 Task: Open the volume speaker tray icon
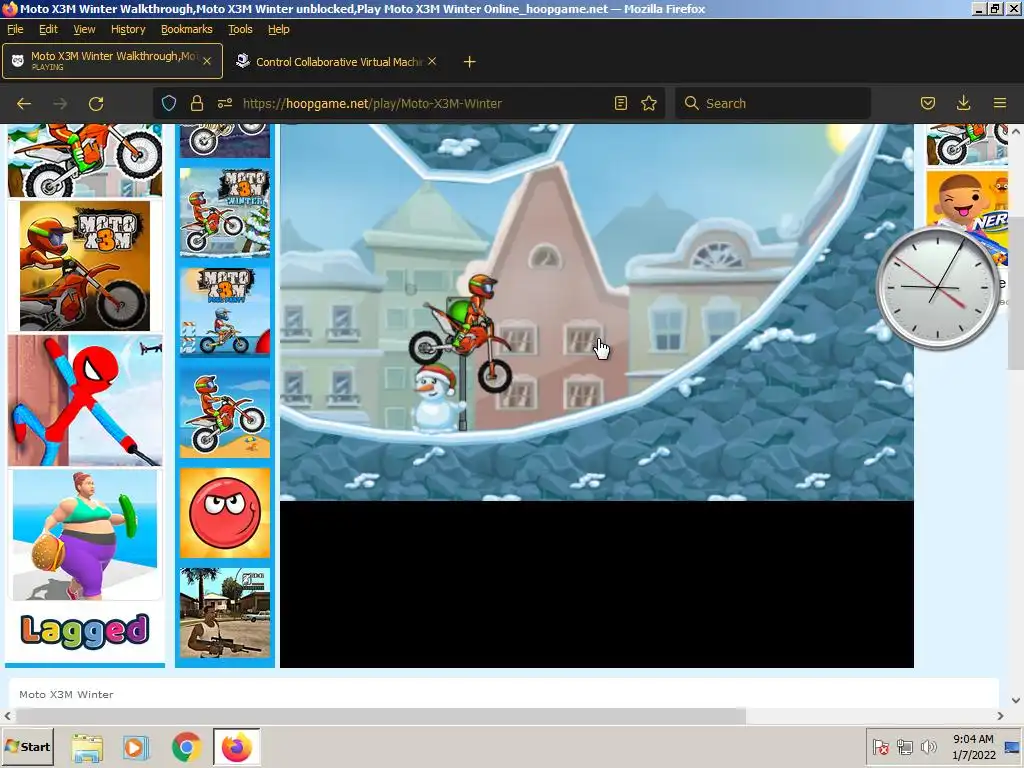(928, 747)
